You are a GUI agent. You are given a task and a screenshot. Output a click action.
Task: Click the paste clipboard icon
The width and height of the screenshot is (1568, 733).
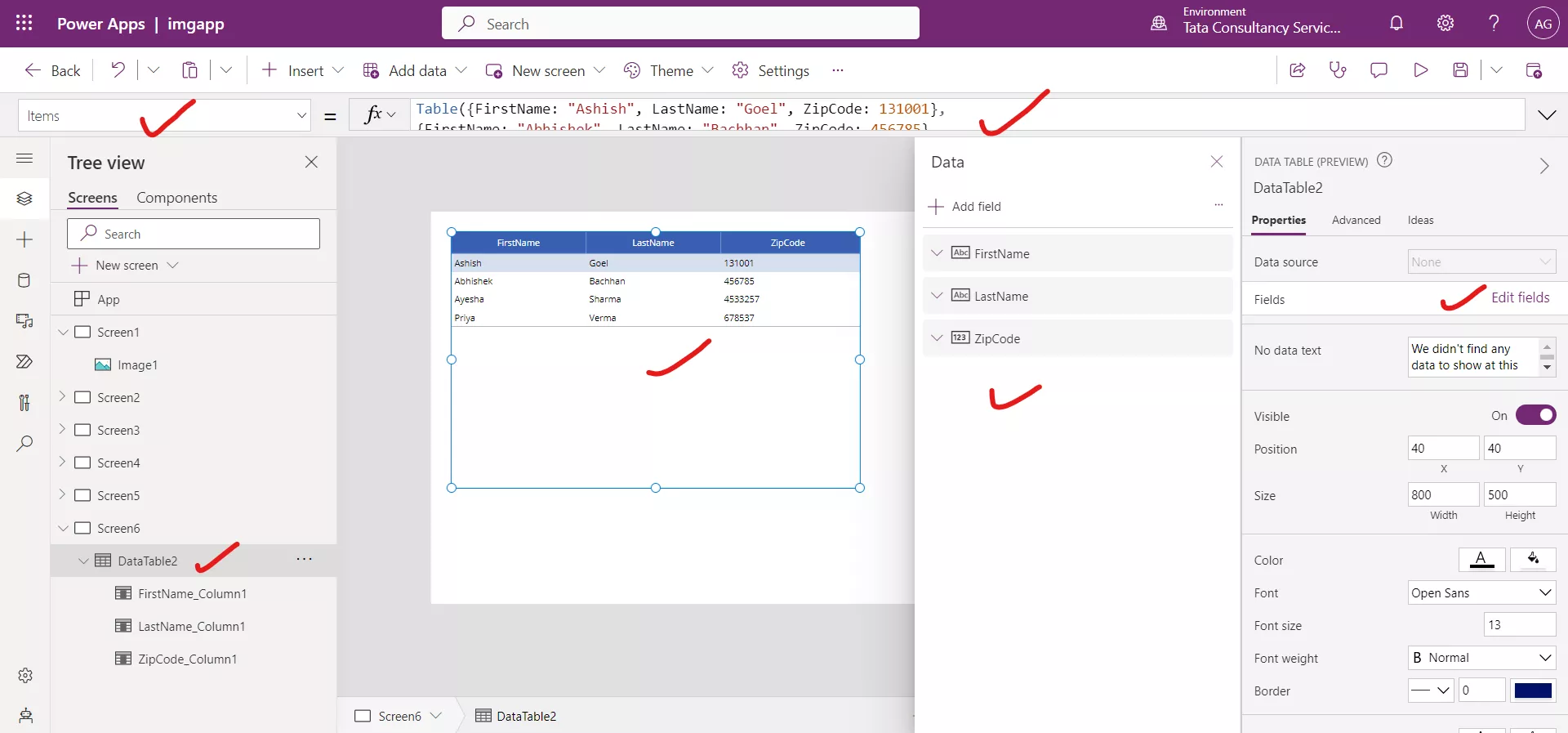tap(189, 70)
